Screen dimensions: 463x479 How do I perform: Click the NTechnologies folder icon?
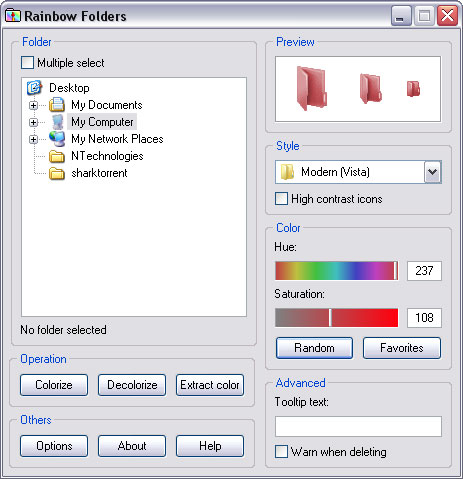point(57,156)
